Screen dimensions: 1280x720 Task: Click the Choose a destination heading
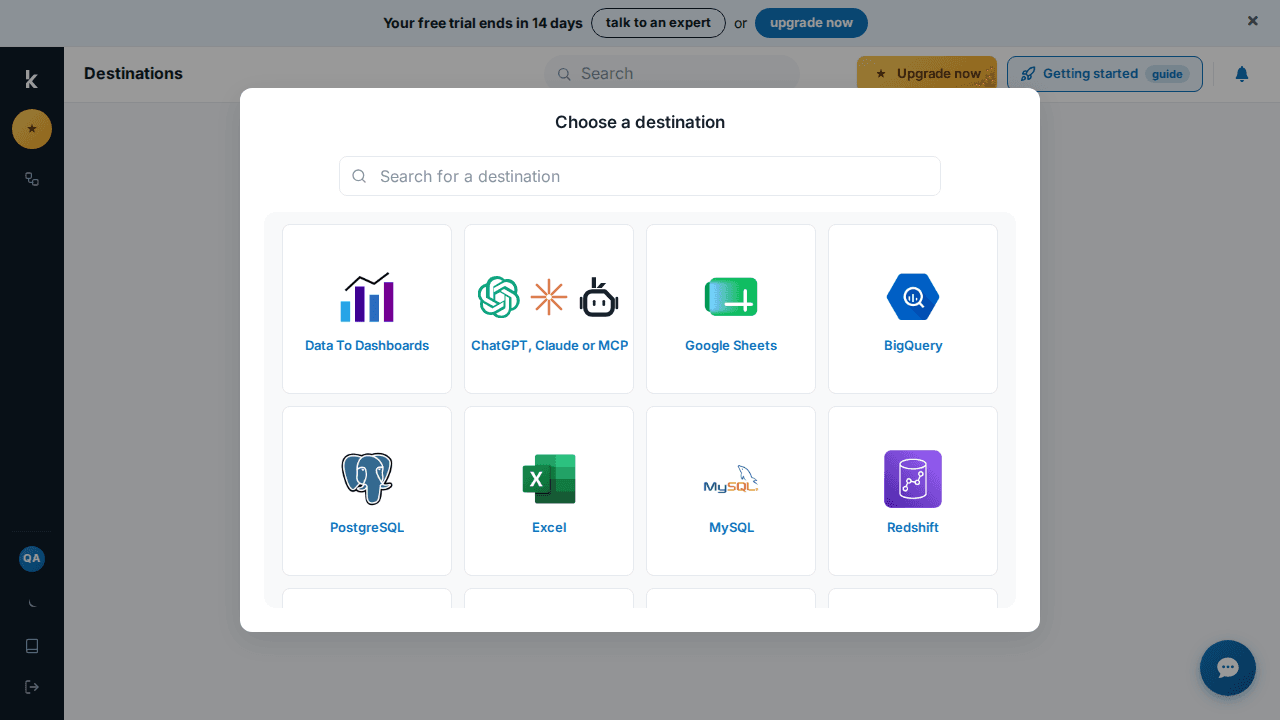640,122
